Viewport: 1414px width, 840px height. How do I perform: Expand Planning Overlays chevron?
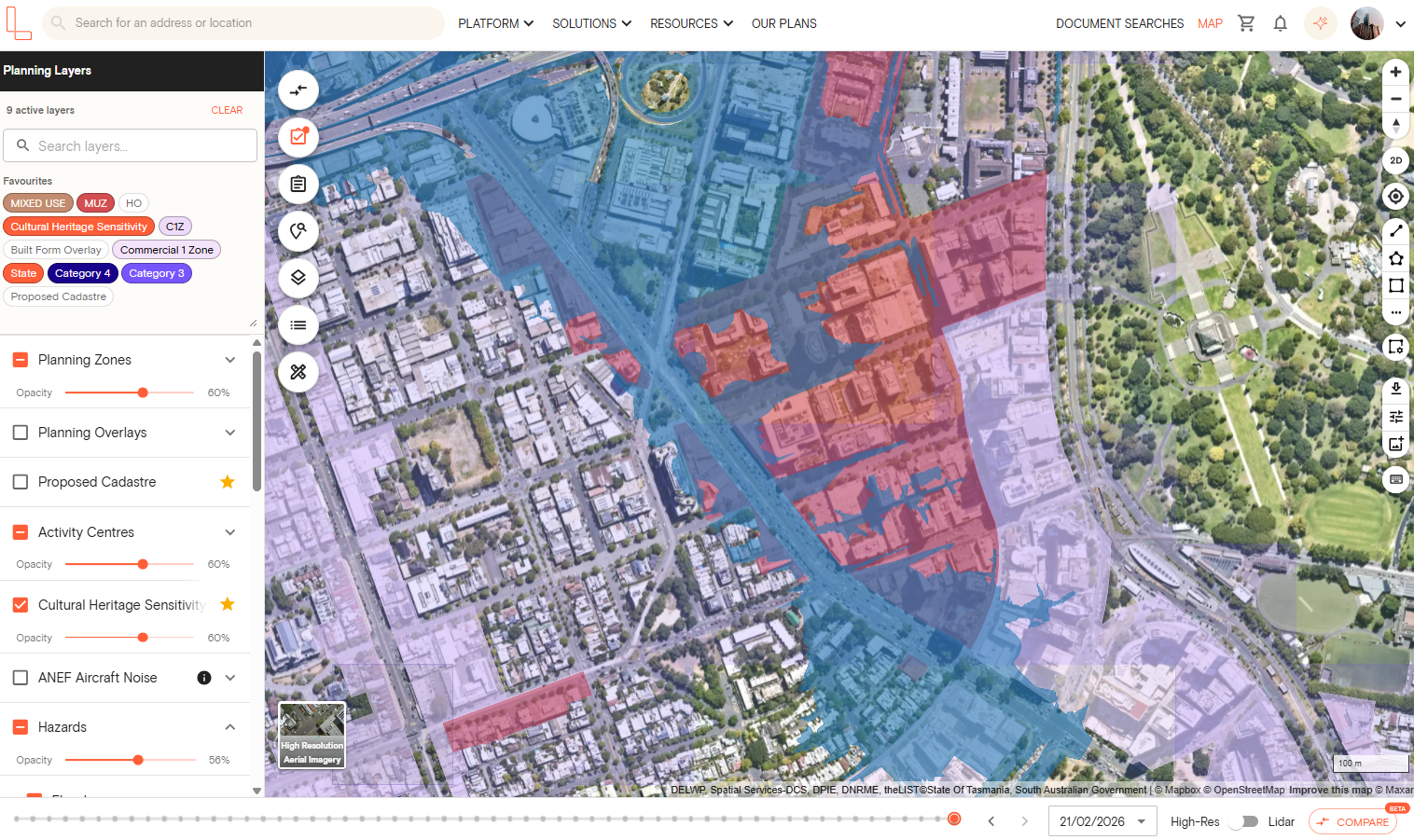point(230,433)
